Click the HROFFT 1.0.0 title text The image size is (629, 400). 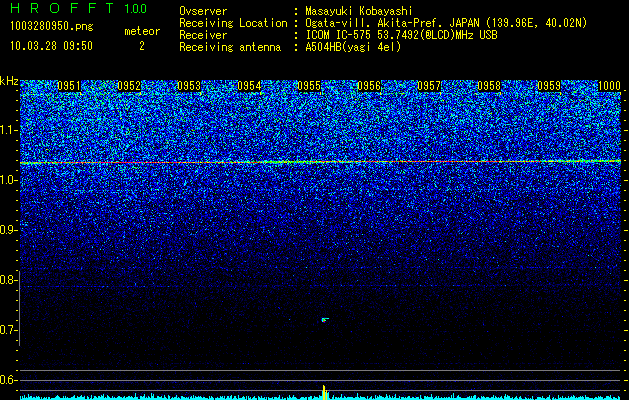(x=78, y=8)
